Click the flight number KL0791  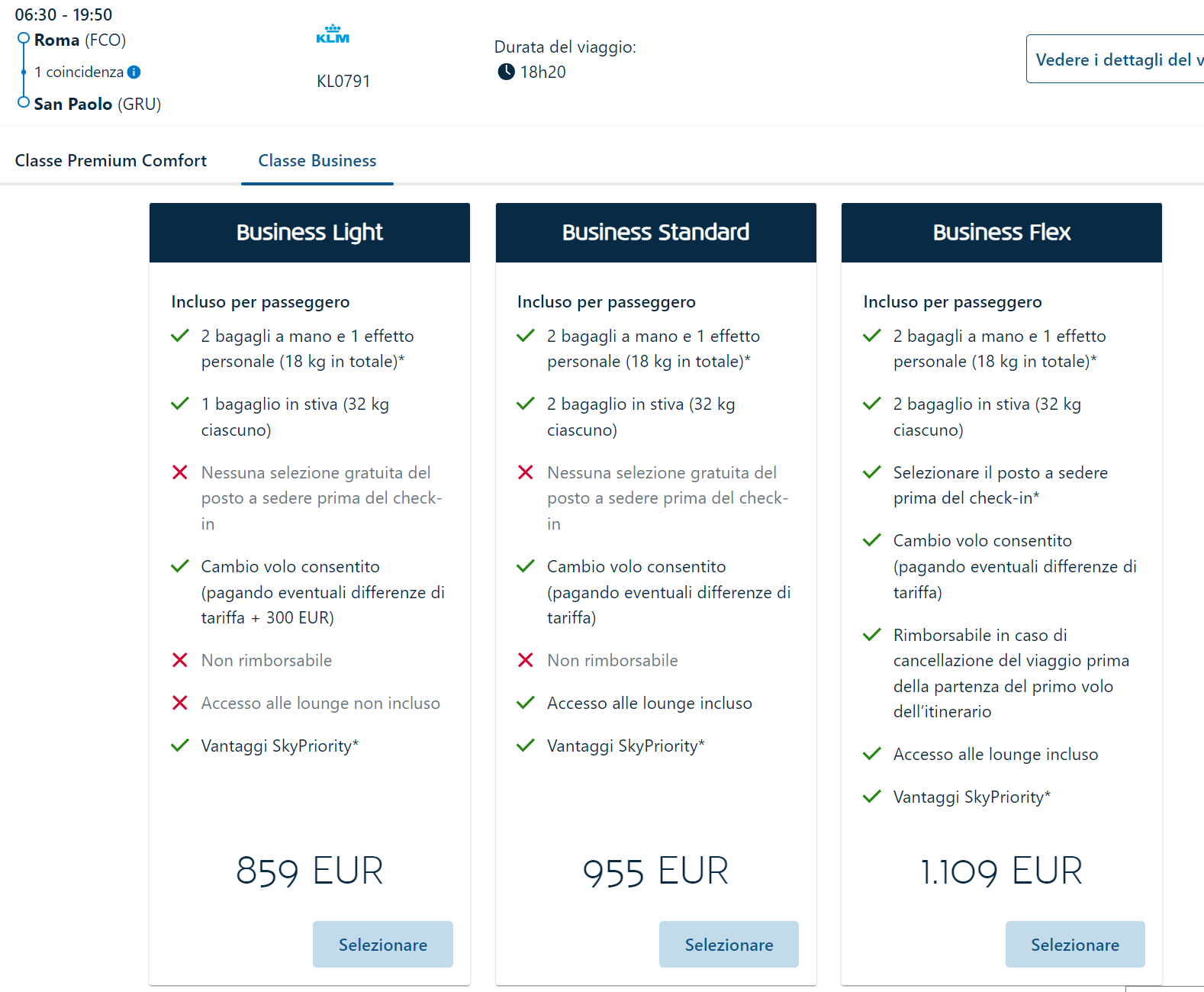click(x=343, y=81)
